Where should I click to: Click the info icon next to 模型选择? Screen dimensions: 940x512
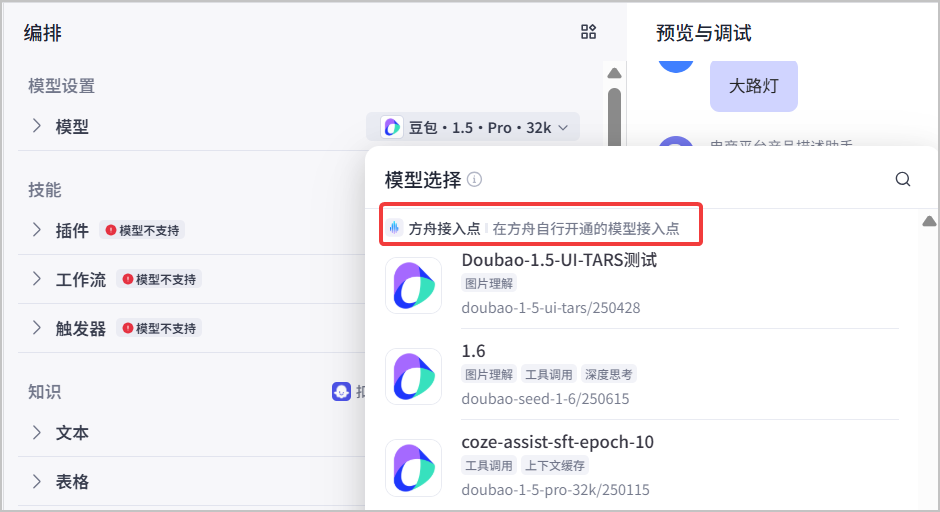[x=474, y=179]
